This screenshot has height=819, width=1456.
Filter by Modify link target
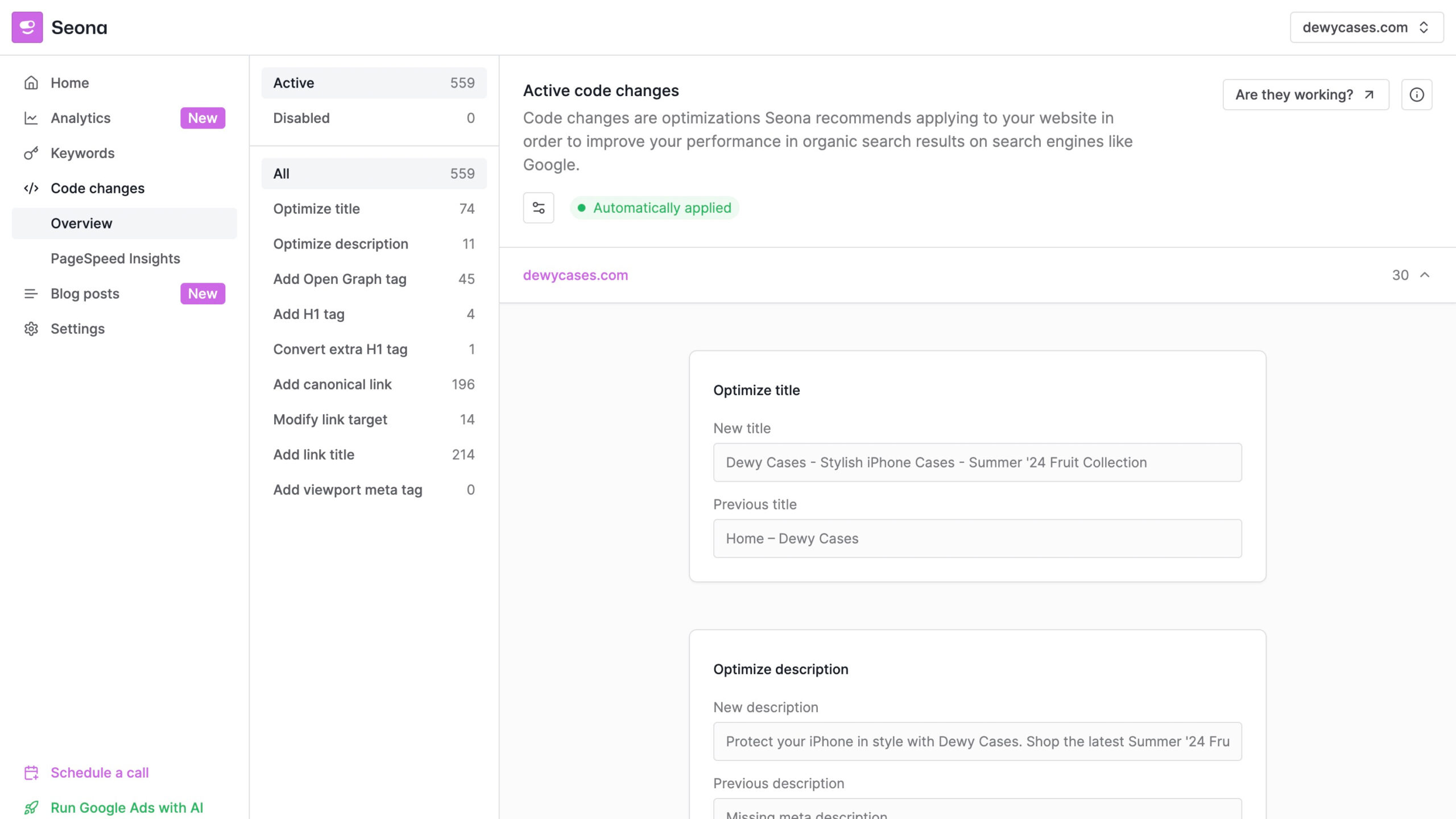pos(374,420)
